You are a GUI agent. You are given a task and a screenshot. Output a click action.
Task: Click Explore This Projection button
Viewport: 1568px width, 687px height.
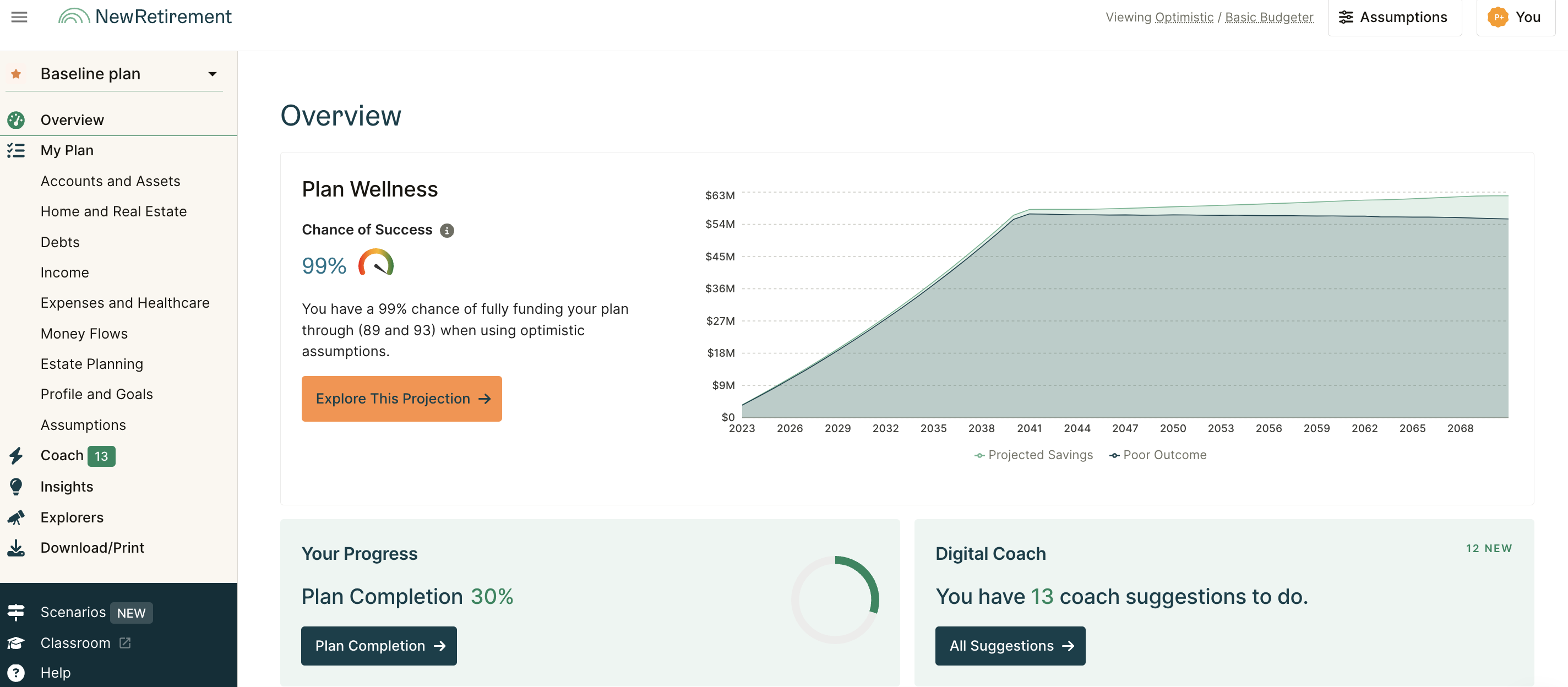pyautogui.click(x=402, y=399)
